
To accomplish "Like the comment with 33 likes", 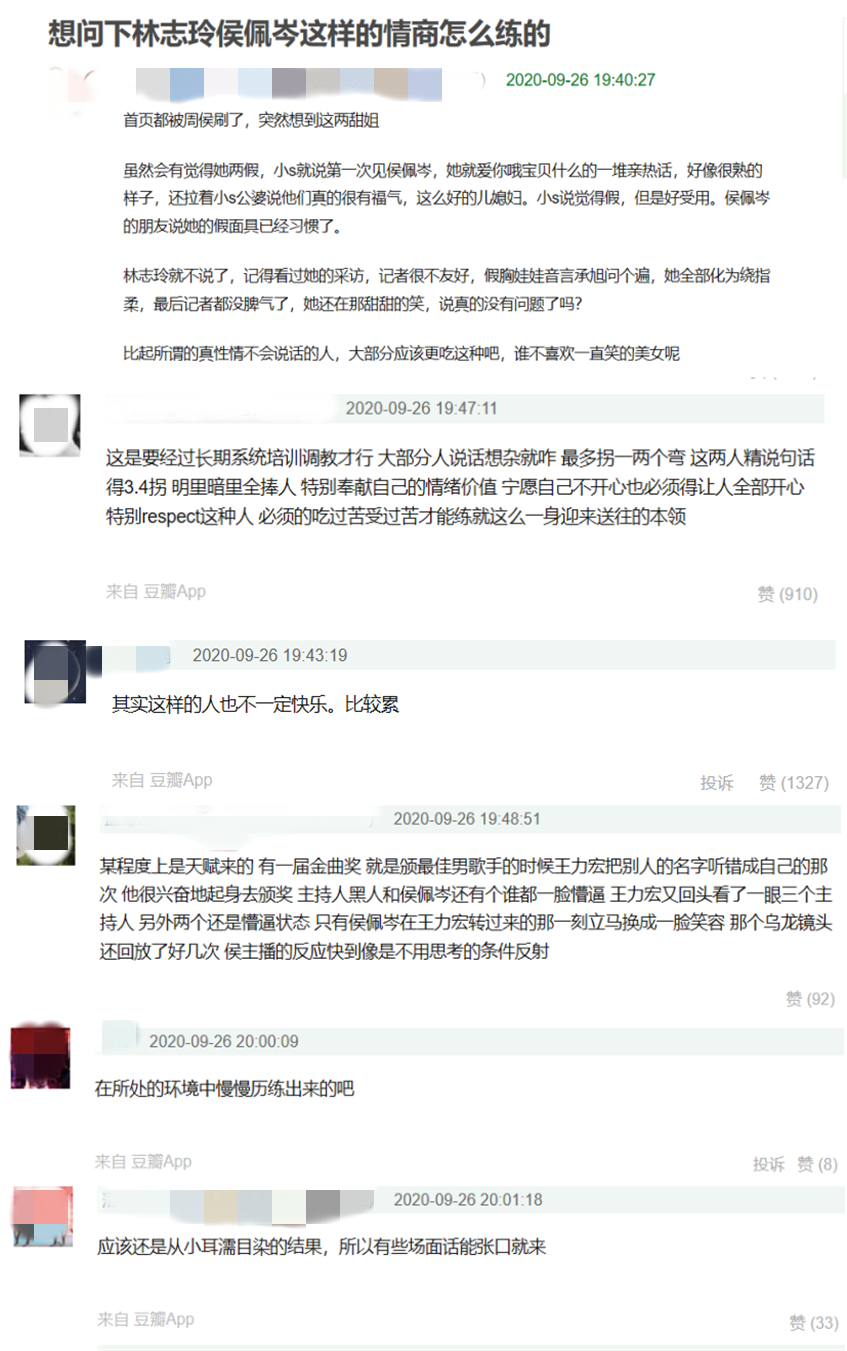I will [x=813, y=1323].
